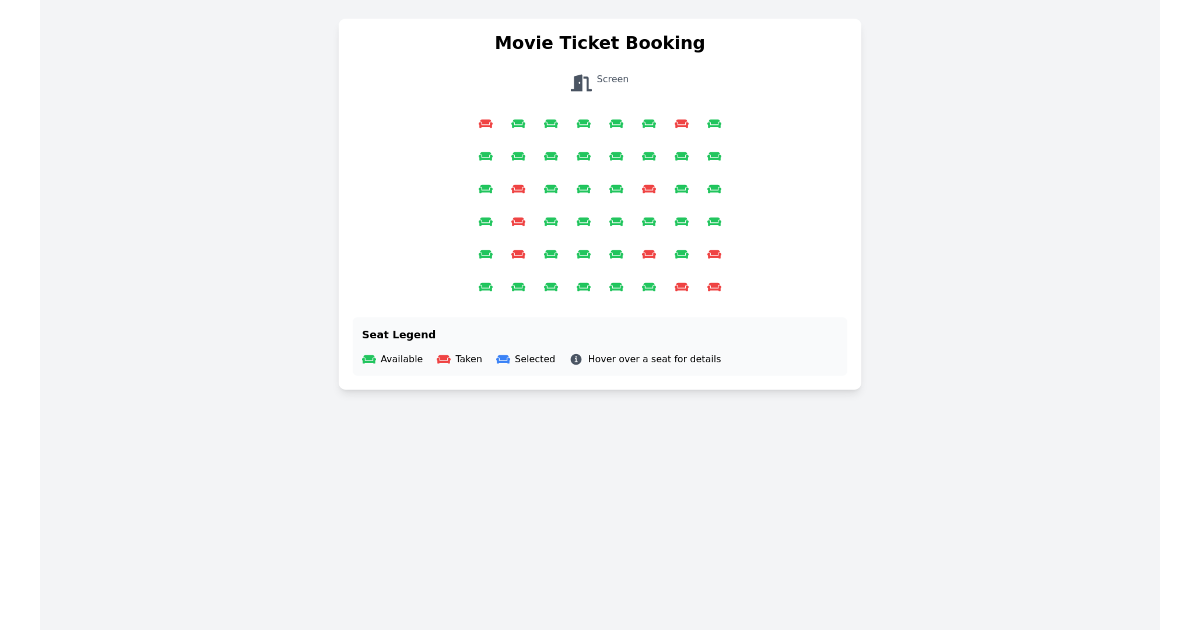Click the red Taken sofa icon in the legend
Screen dimensions: 1200x630
point(442,358)
